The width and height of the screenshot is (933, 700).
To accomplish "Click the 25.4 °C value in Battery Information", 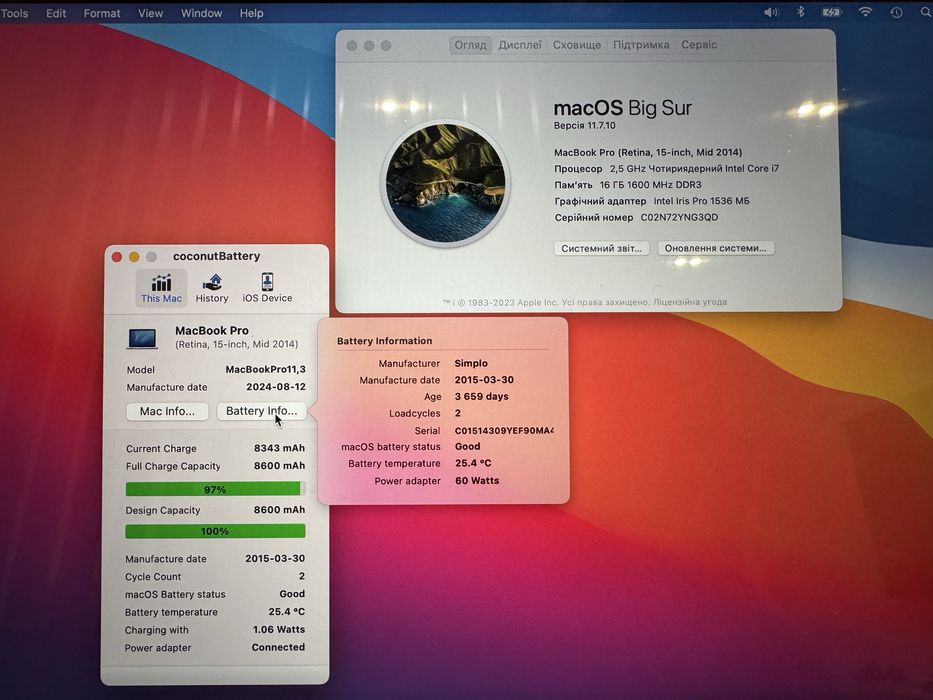I will click(473, 463).
